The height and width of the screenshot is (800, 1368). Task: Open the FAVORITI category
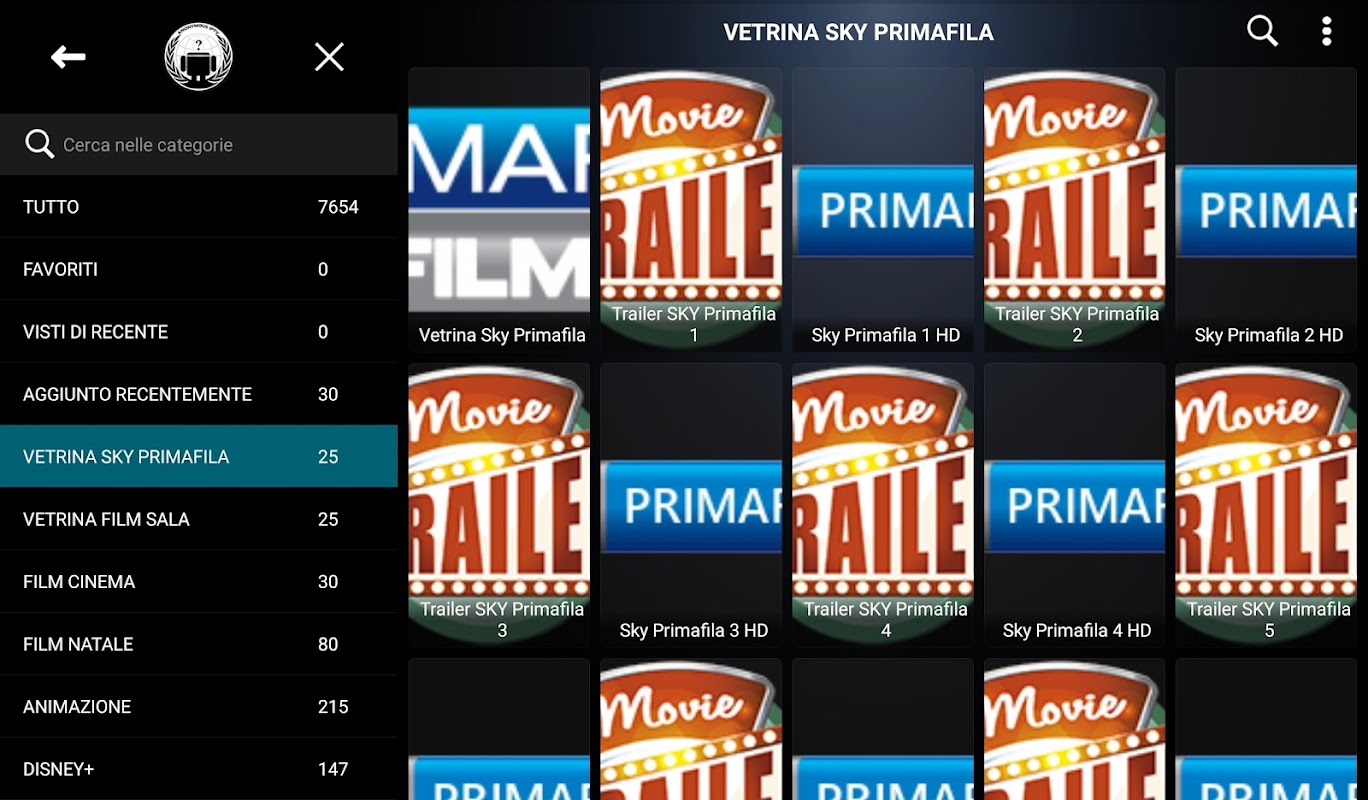199,269
